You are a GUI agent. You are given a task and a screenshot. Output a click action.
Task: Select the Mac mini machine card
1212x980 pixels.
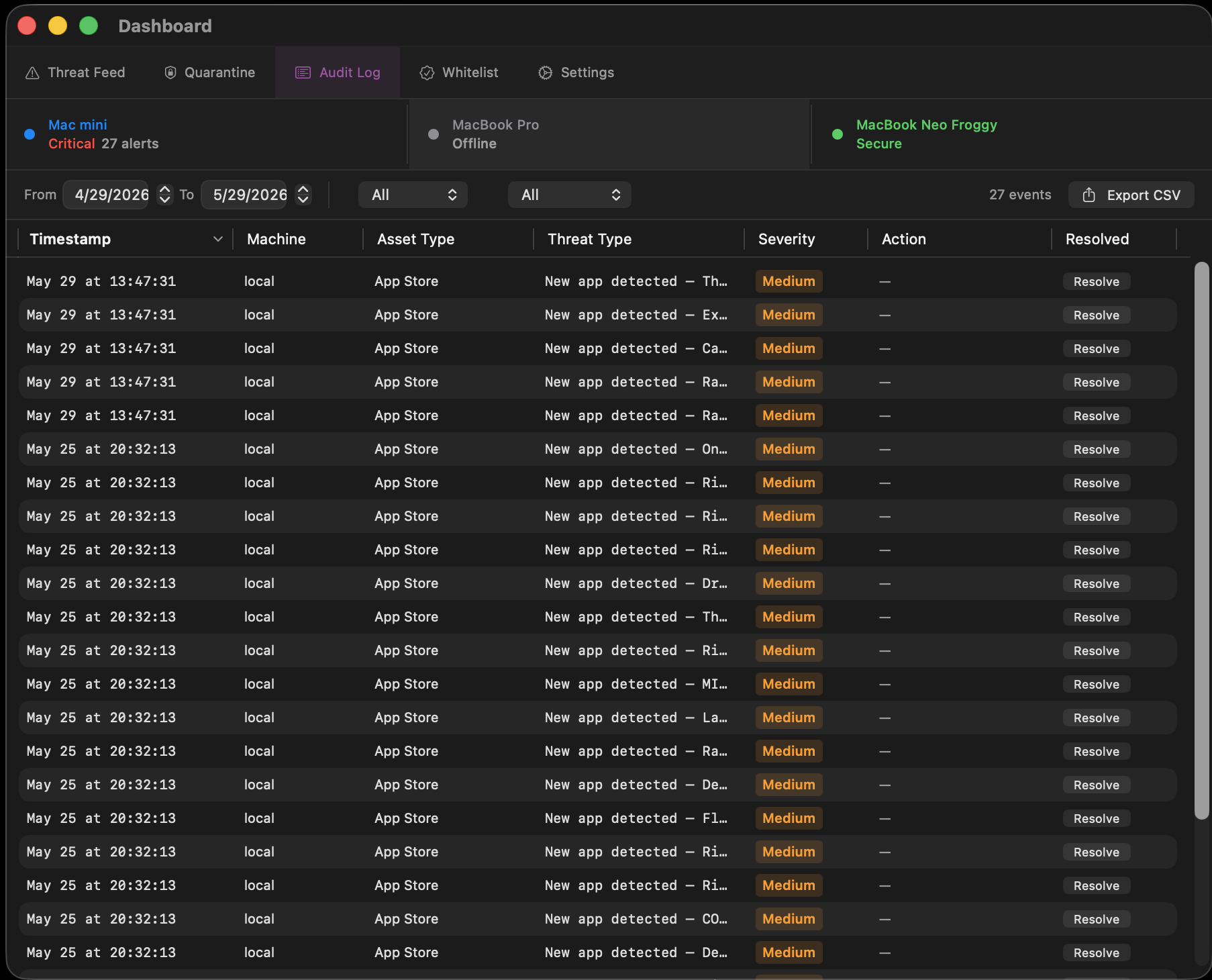click(207, 134)
